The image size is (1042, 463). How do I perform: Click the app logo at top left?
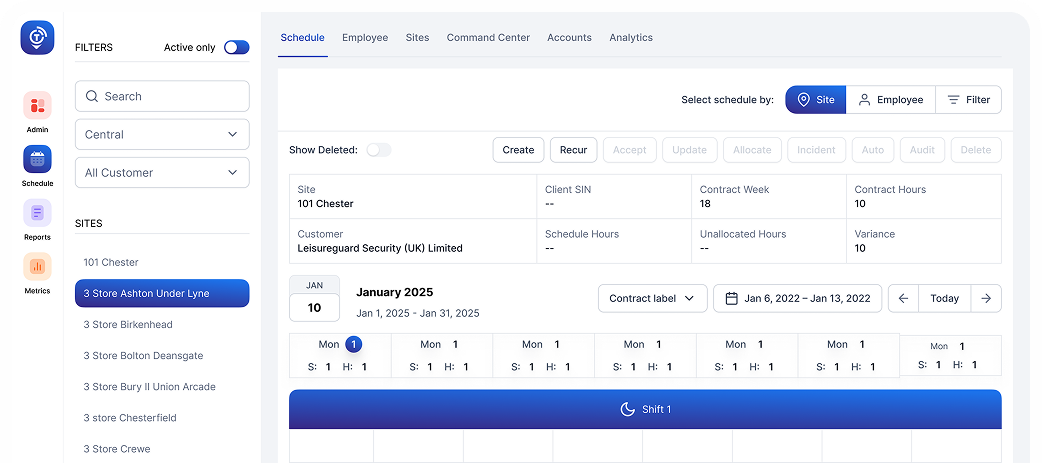coord(37,38)
